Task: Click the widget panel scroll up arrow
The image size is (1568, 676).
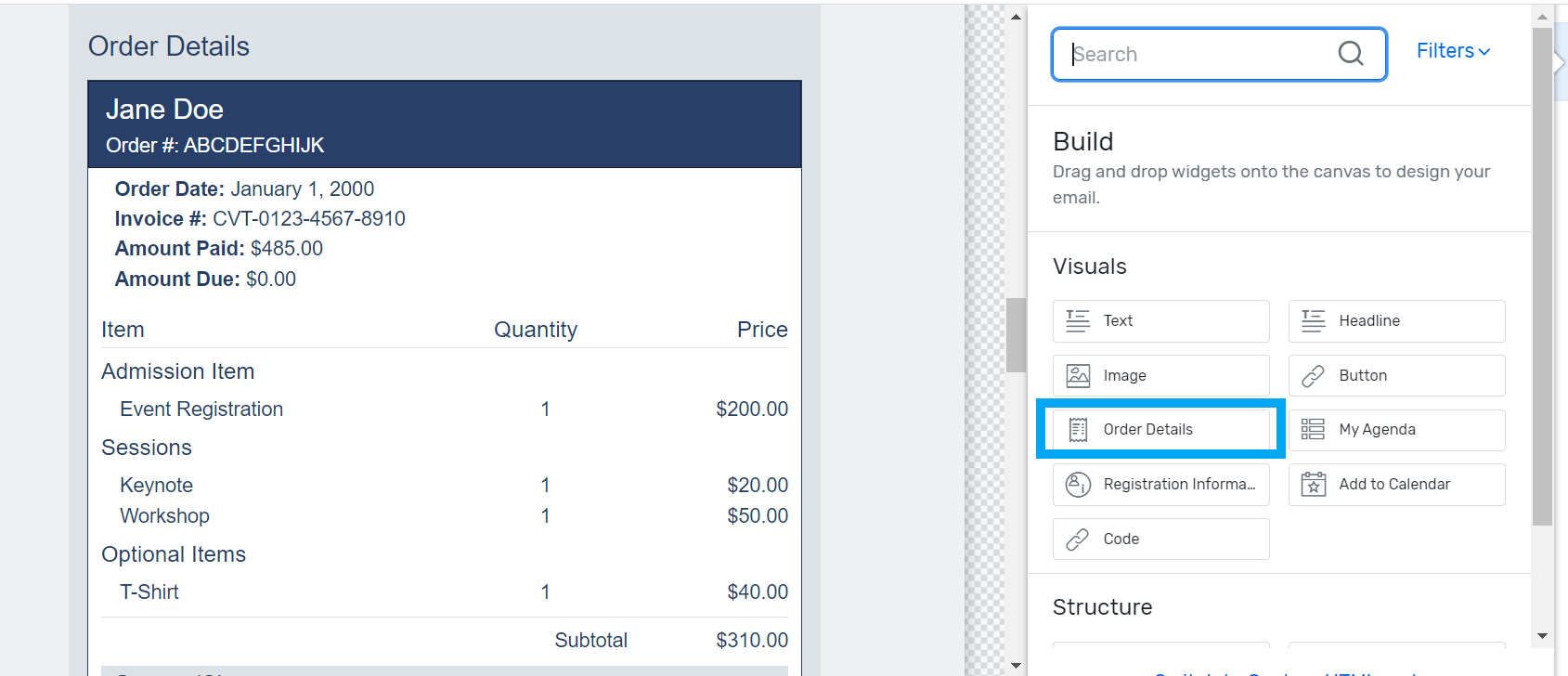Action: tap(1543, 16)
